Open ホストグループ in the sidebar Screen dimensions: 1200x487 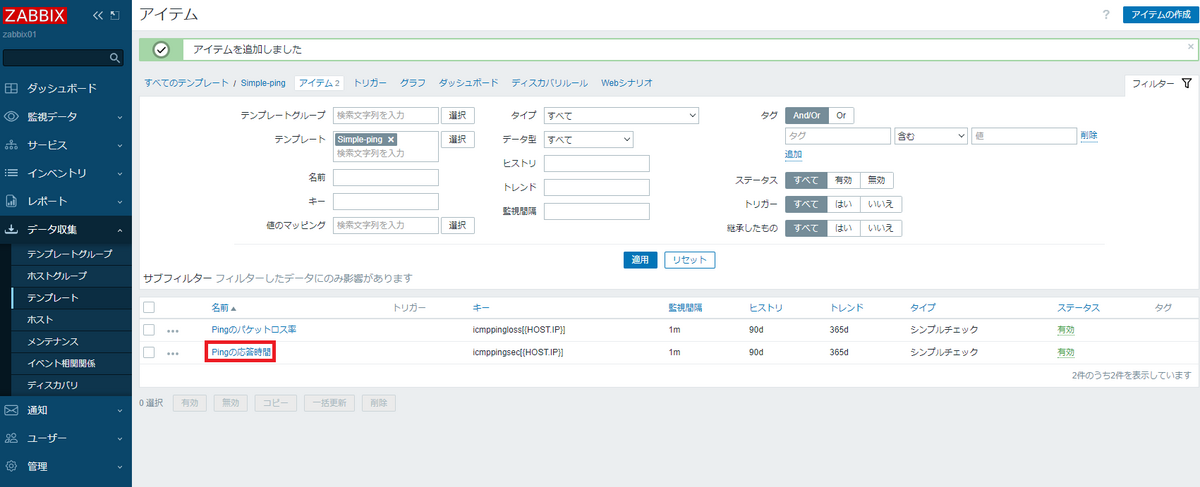point(57,276)
